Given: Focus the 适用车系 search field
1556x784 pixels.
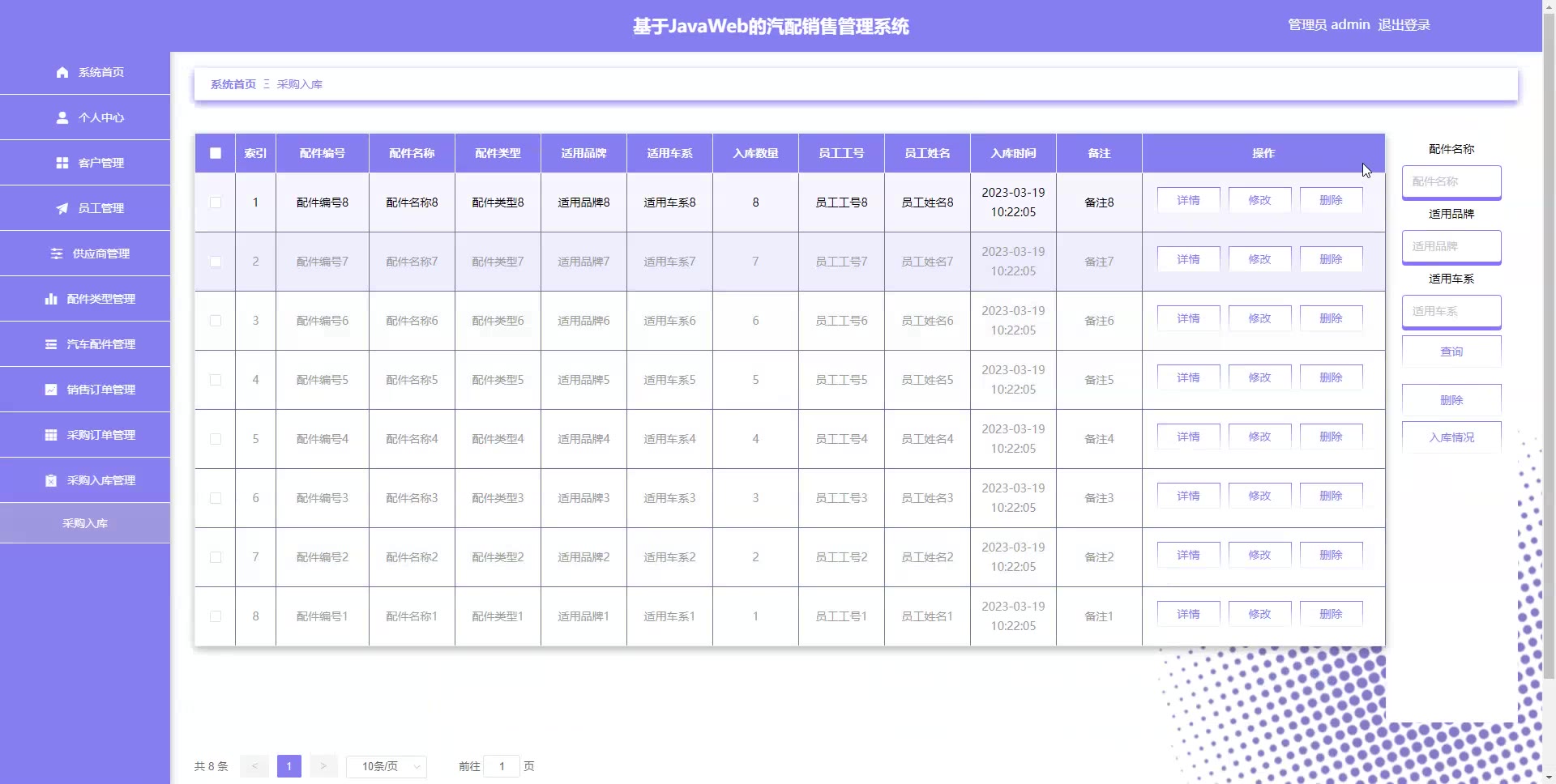Looking at the screenshot, I should pos(1451,311).
